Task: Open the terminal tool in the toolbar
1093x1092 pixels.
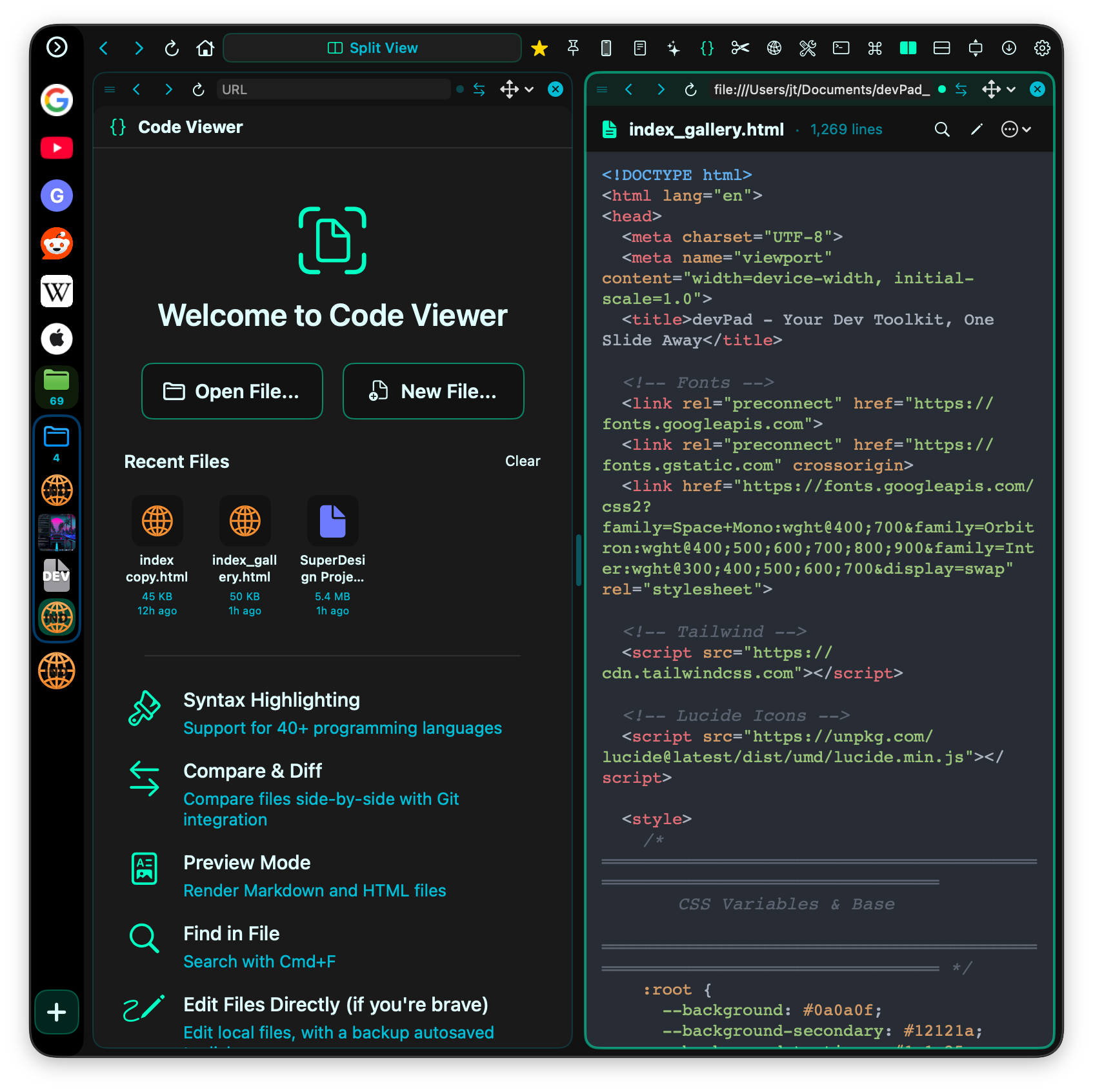Action: 841,48
